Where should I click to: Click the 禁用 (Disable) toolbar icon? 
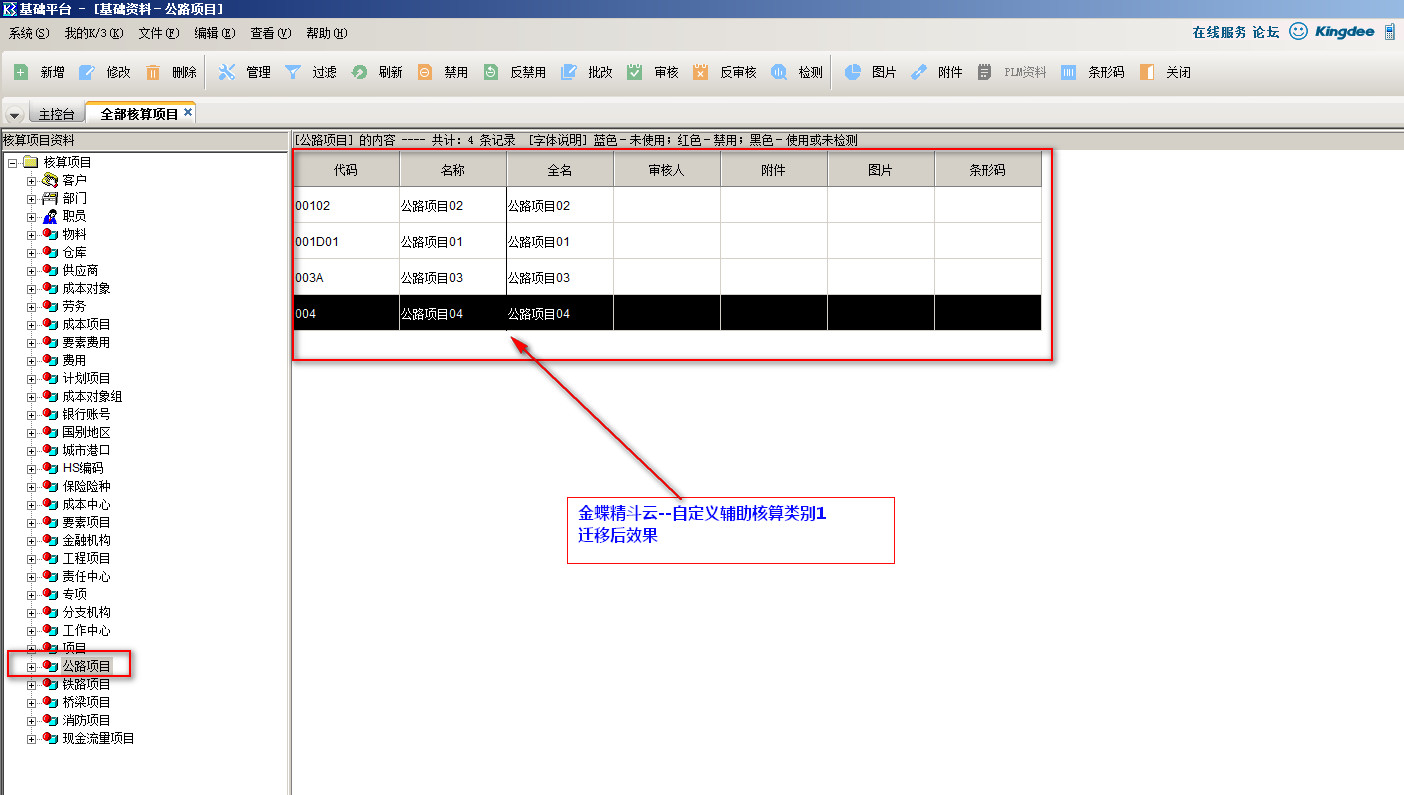click(425, 72)
